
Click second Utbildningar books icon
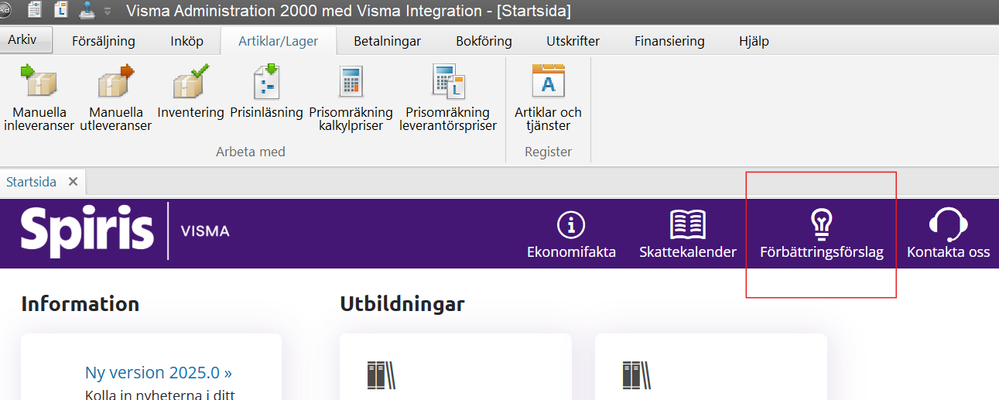[x=636, y=375]
